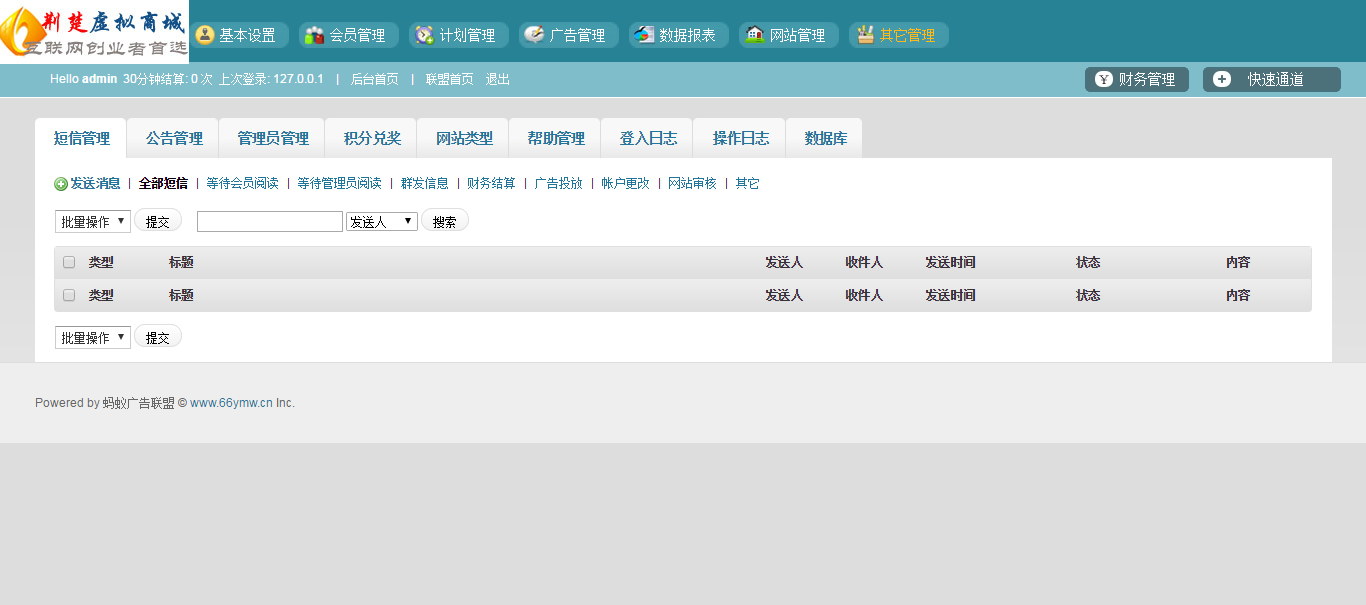Click the 其它管理 icon
The width and height of the screenshot is (1366, 605).
(x=865, y=35)
